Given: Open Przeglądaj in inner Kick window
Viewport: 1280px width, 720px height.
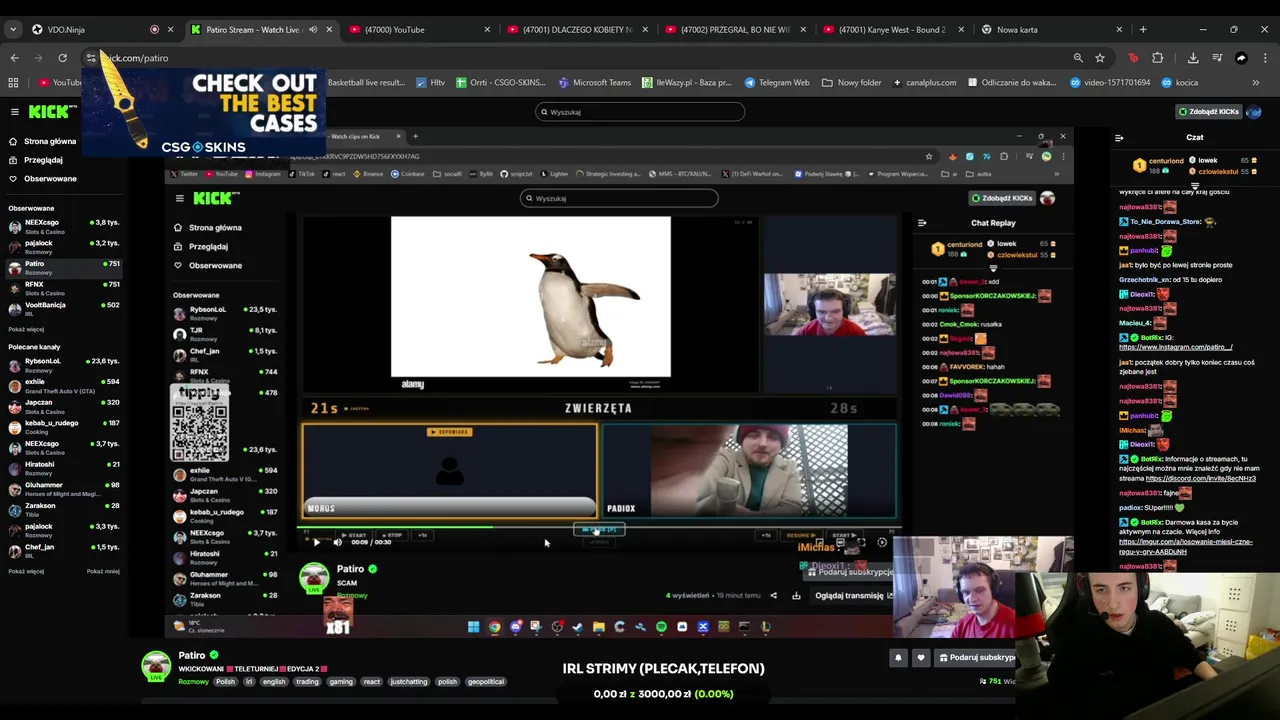Looking at the screenshot, I should pos(201,247).
